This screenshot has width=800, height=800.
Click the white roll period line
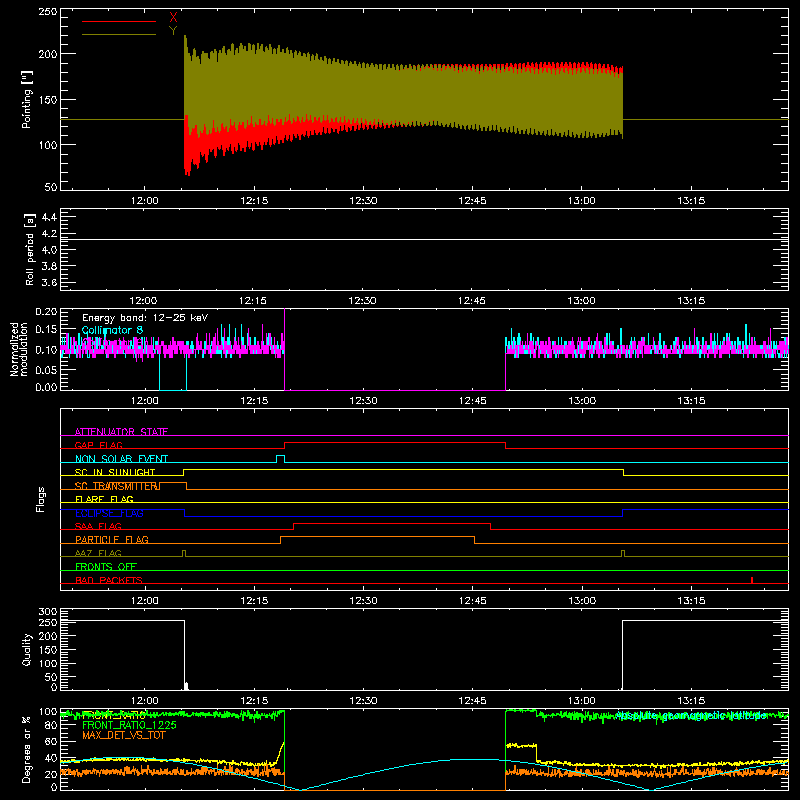pyautogui.click(x=424, y=239)
